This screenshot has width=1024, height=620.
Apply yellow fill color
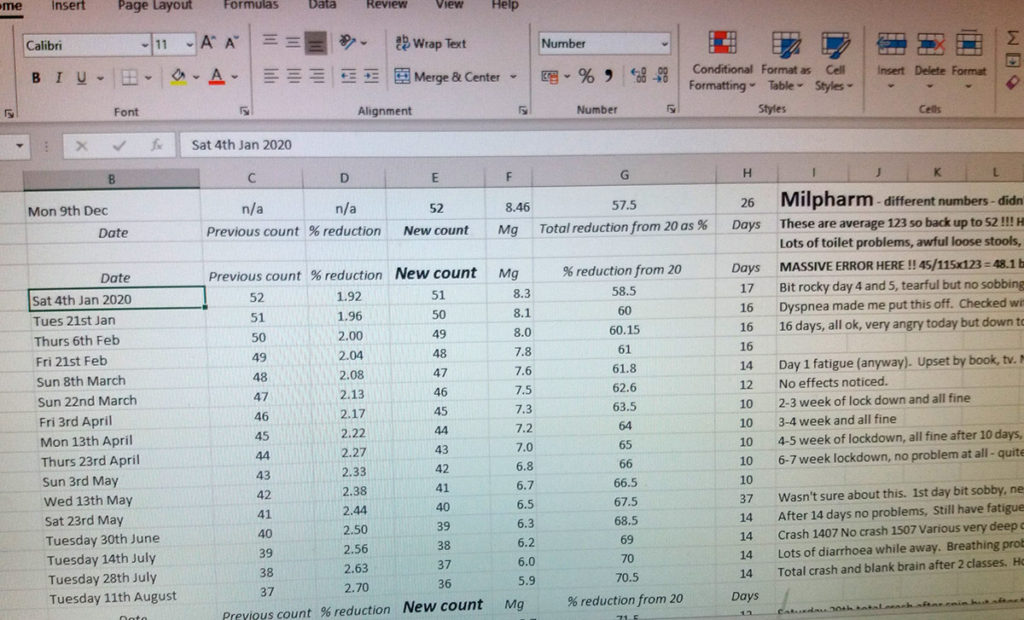point(178,77)
